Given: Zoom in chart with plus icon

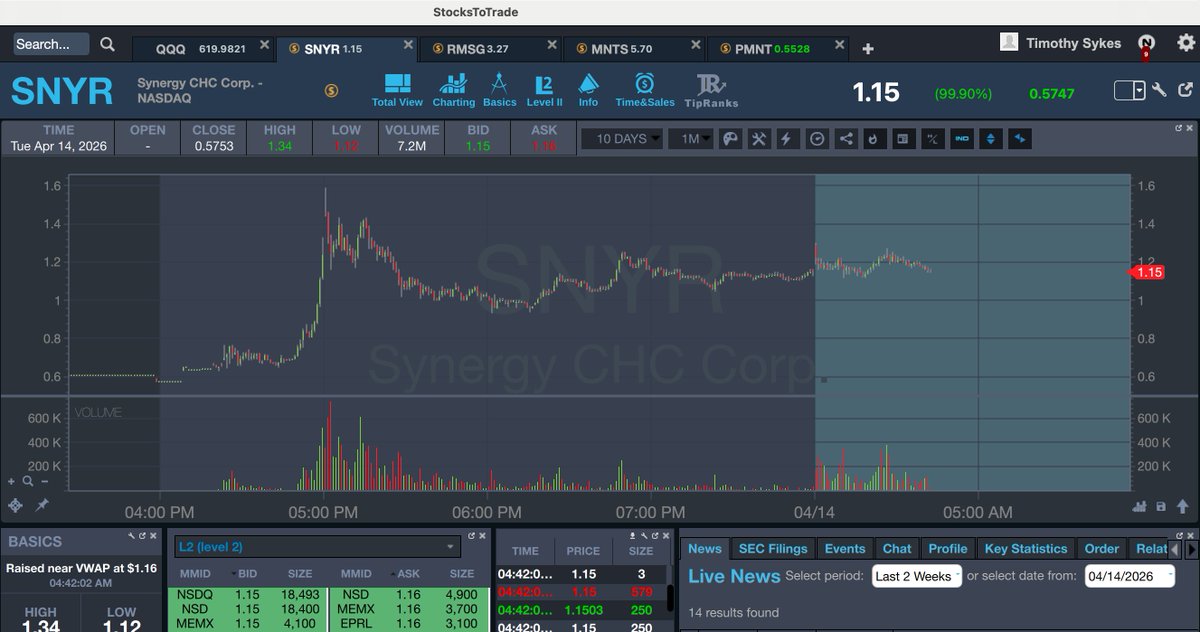Looking at the screenshot, I should [x=11, y=482].
